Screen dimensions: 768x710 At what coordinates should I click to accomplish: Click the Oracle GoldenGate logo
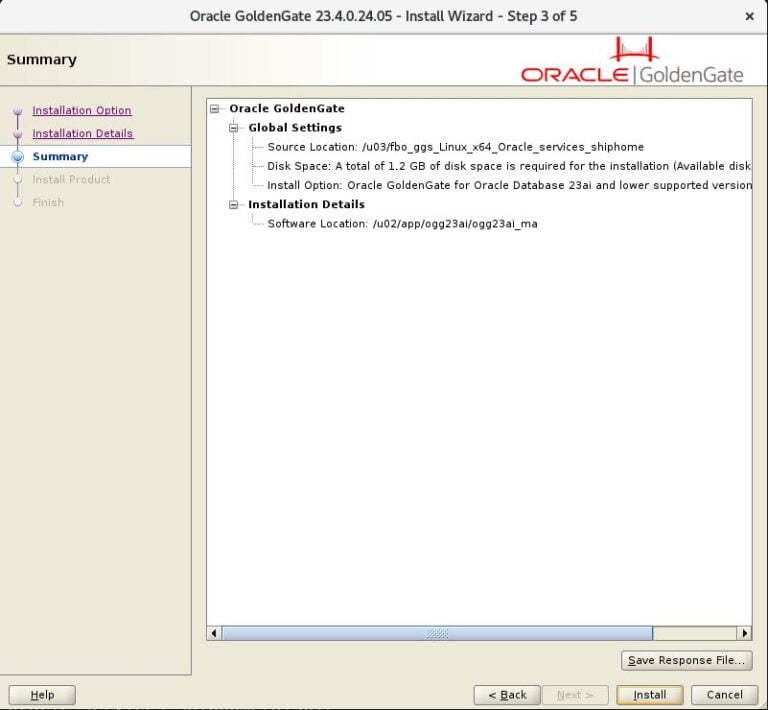point(632,62)
